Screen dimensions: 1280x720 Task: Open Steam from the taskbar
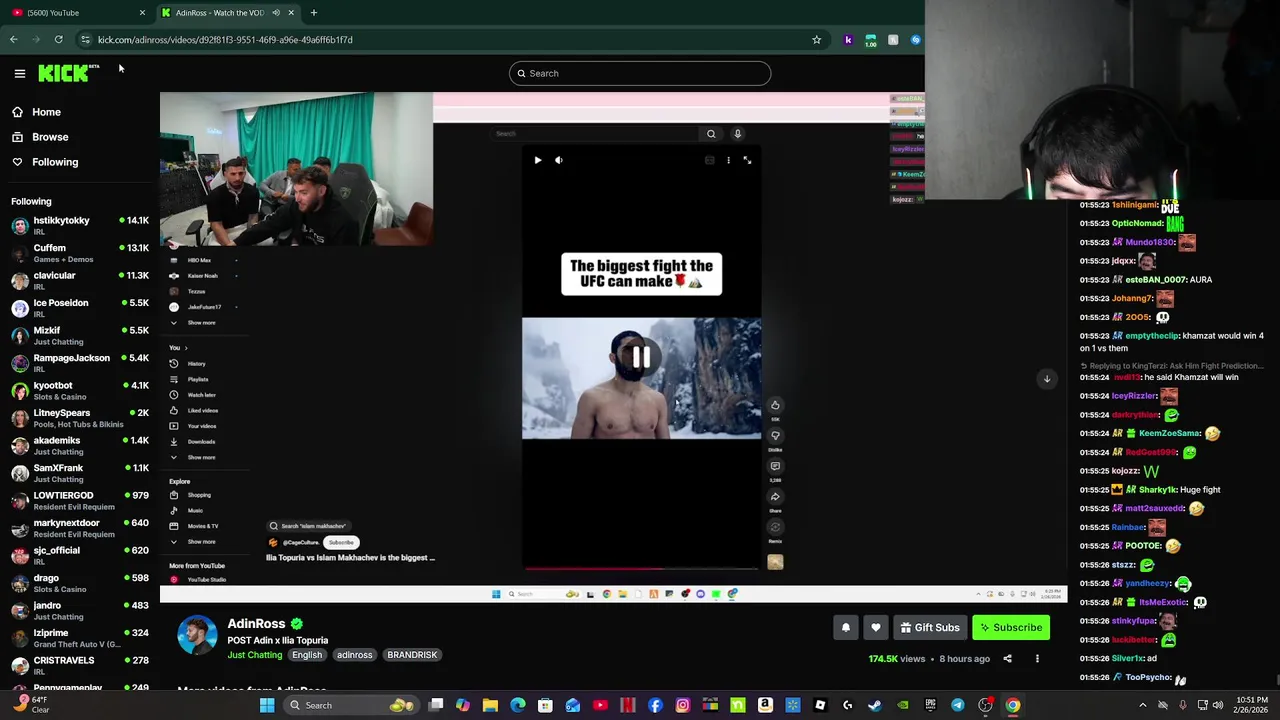point(875,706)
